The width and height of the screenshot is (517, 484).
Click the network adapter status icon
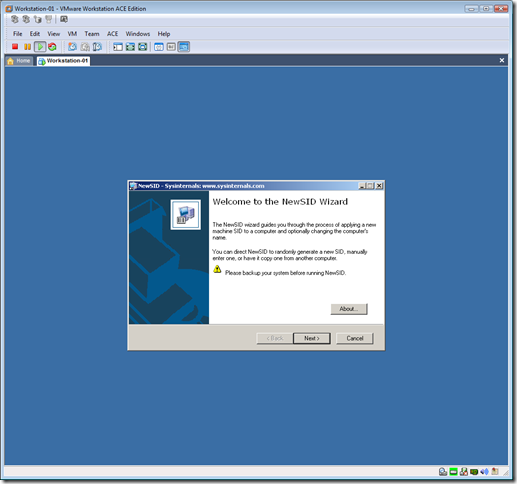(474, 471)
